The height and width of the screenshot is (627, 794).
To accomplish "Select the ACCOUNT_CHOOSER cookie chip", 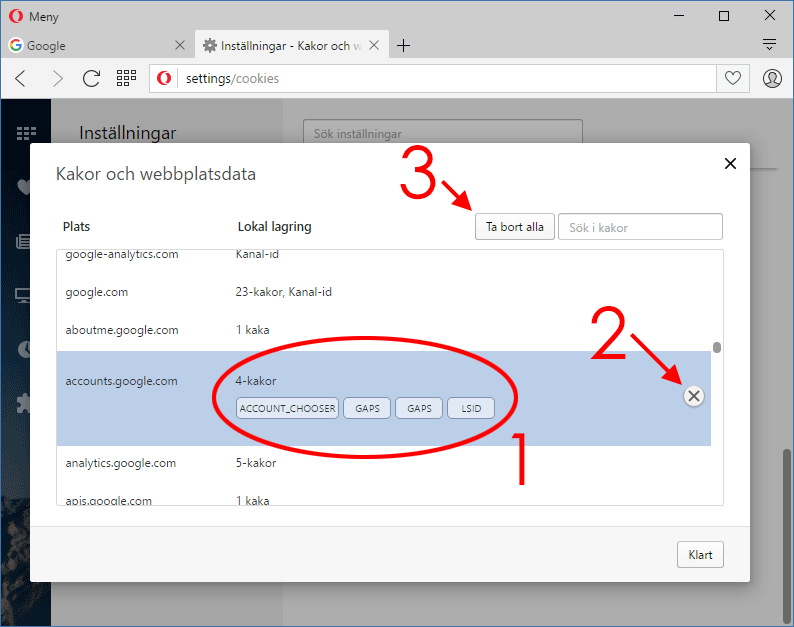I will 288,408.
